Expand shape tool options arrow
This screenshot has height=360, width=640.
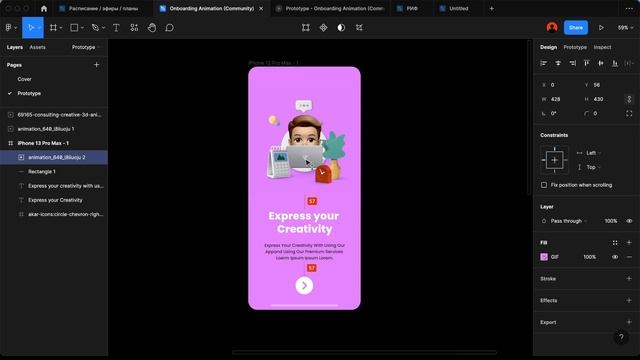(82, 28)
